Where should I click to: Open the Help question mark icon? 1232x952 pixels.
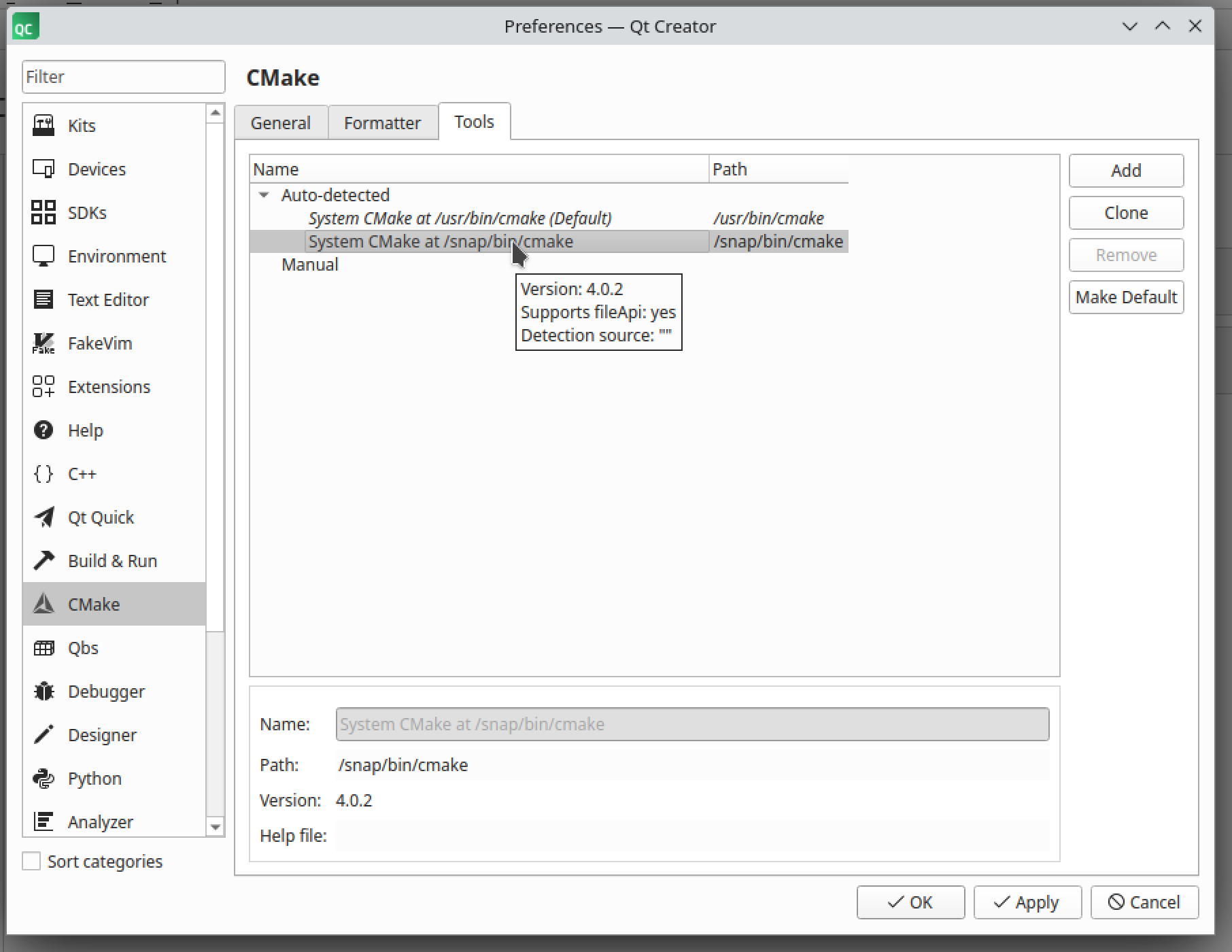[44, 430]
